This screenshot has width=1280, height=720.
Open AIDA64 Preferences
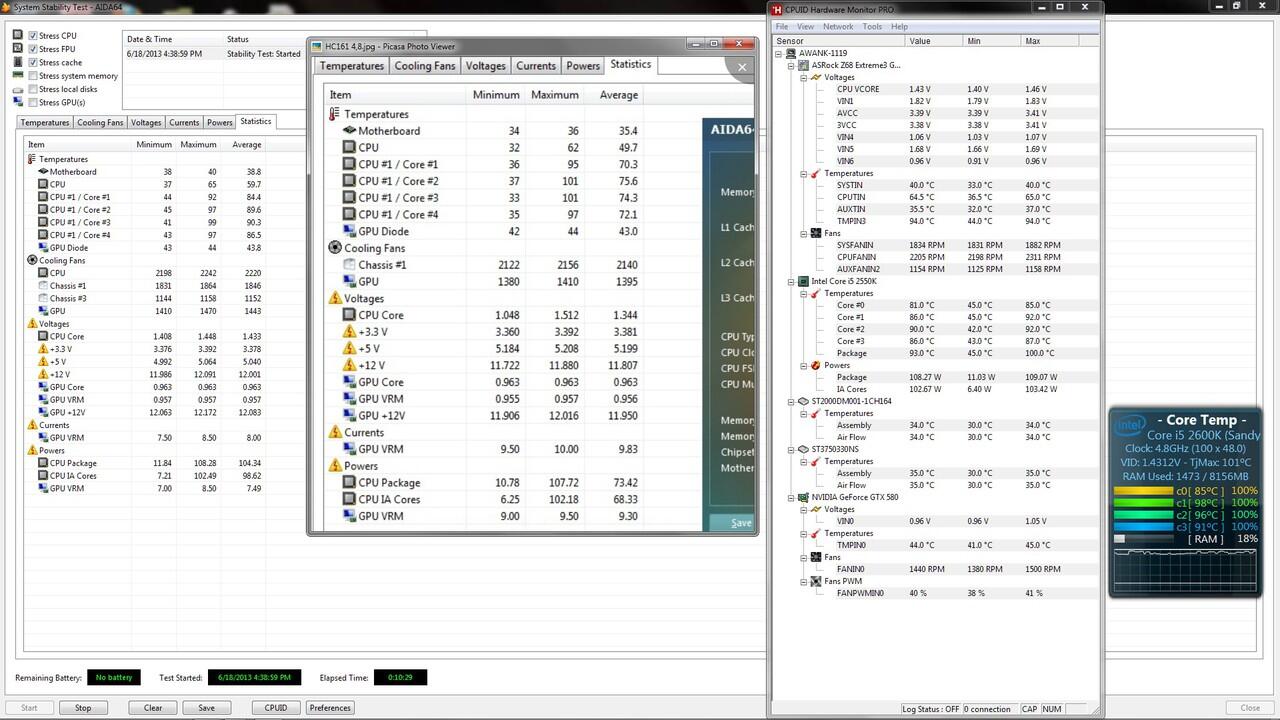330,708
